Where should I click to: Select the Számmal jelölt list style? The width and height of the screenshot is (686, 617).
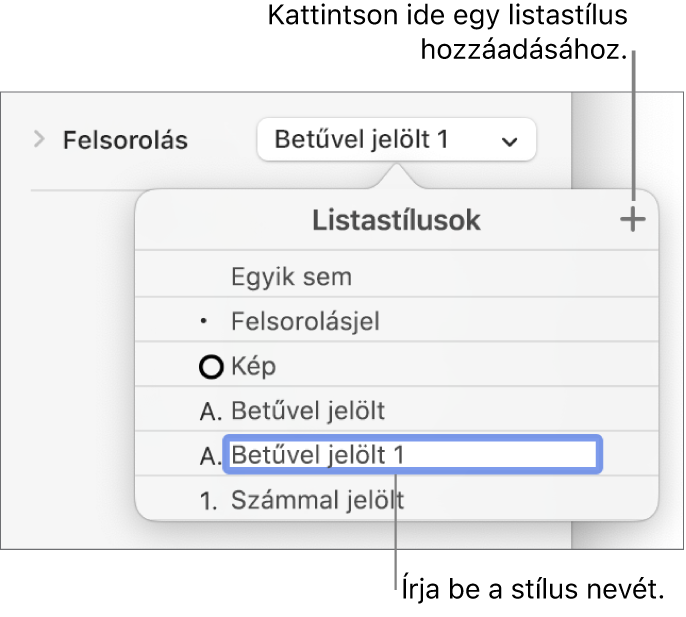tap(396, 499)
